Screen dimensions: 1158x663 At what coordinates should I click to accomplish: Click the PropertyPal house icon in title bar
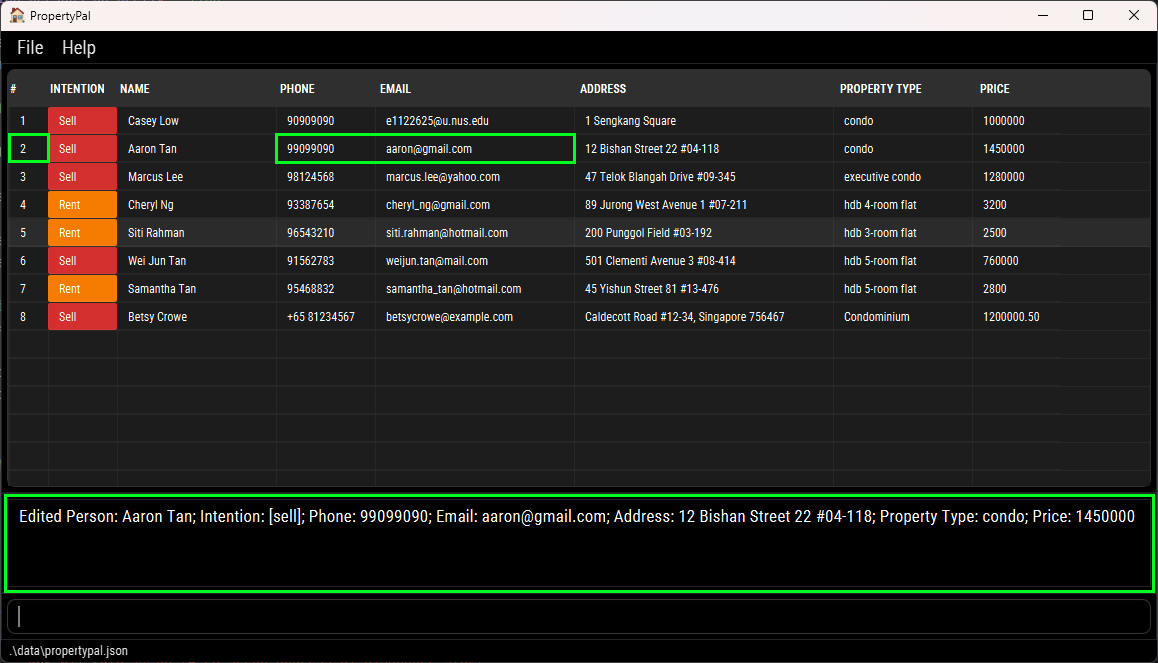17,15
